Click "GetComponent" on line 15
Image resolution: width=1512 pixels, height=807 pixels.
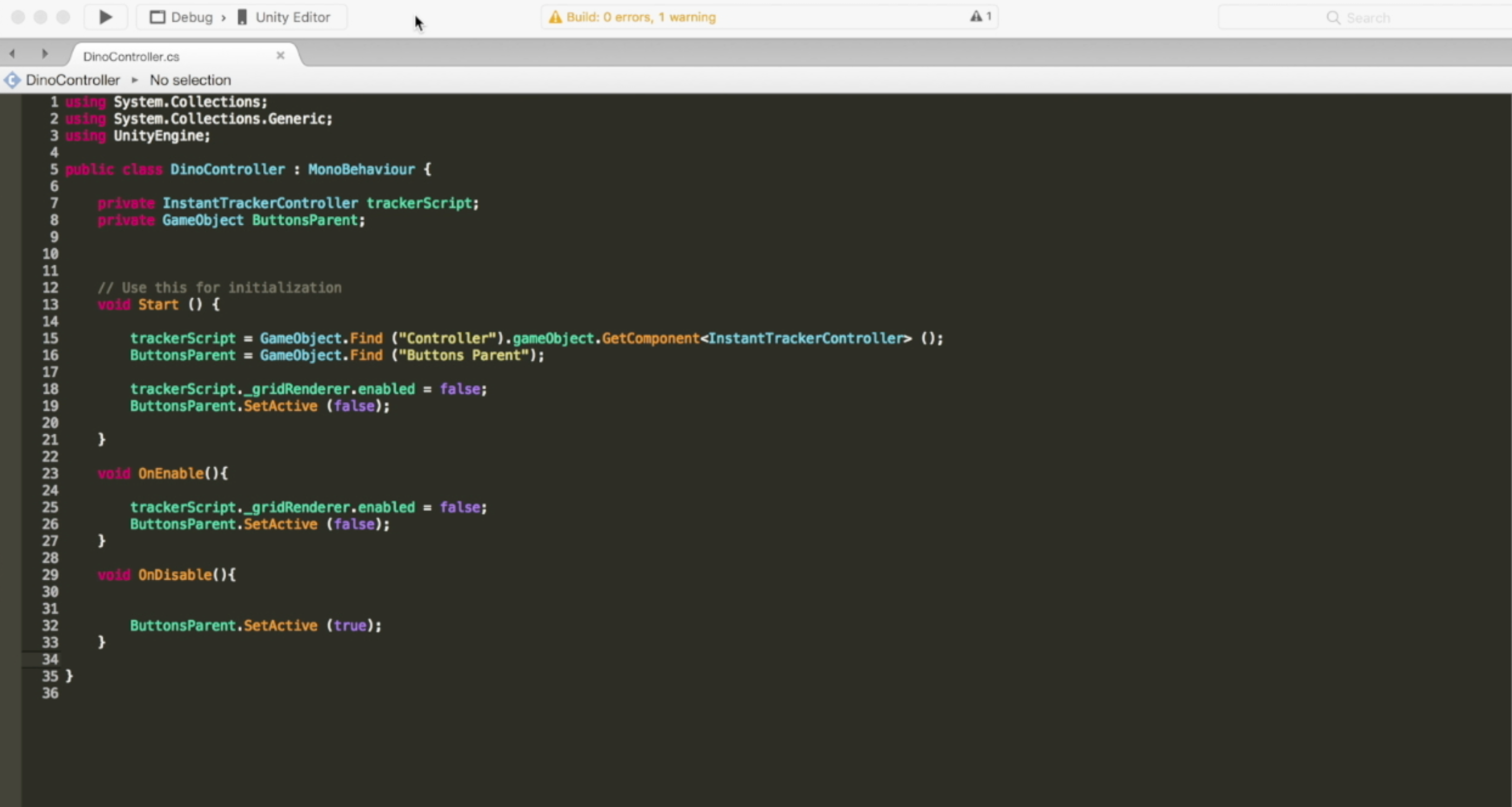coord(651,339)
